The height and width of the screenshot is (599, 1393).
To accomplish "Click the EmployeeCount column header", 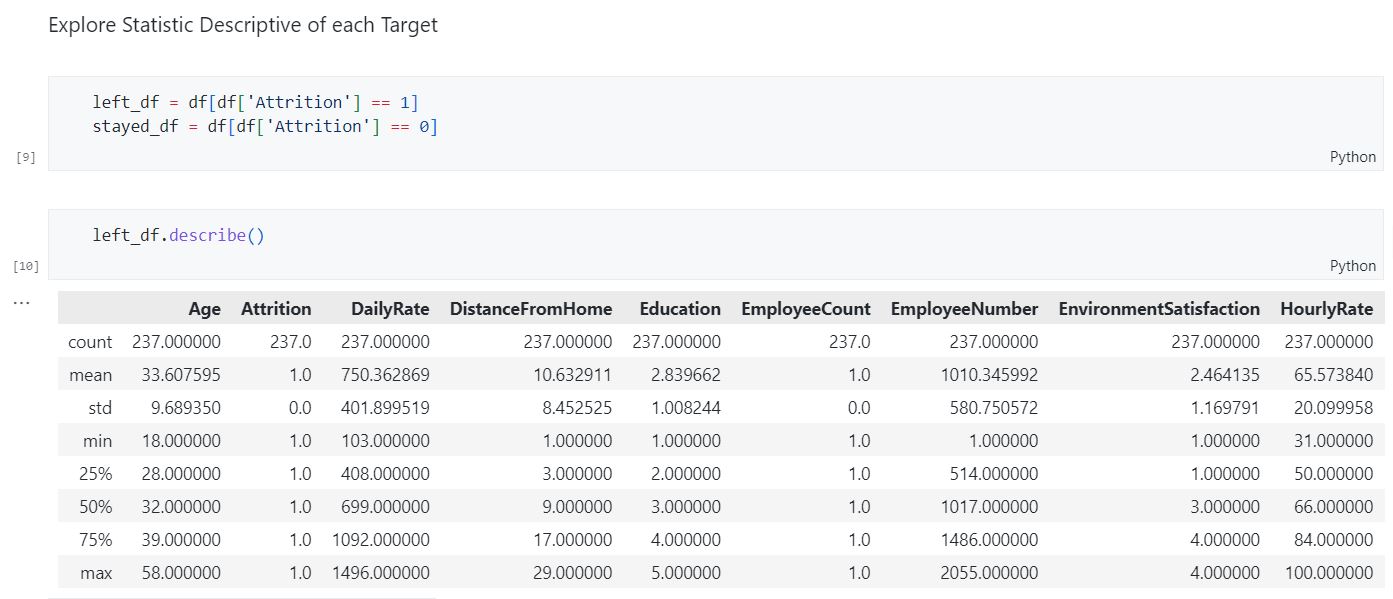I will (x=806, y=309).
